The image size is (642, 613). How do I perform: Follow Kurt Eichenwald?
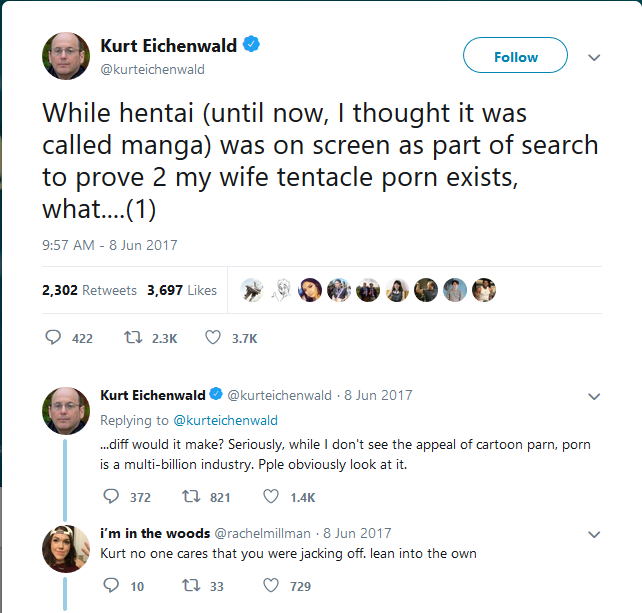pyautogui.click(x=515, y=56)
